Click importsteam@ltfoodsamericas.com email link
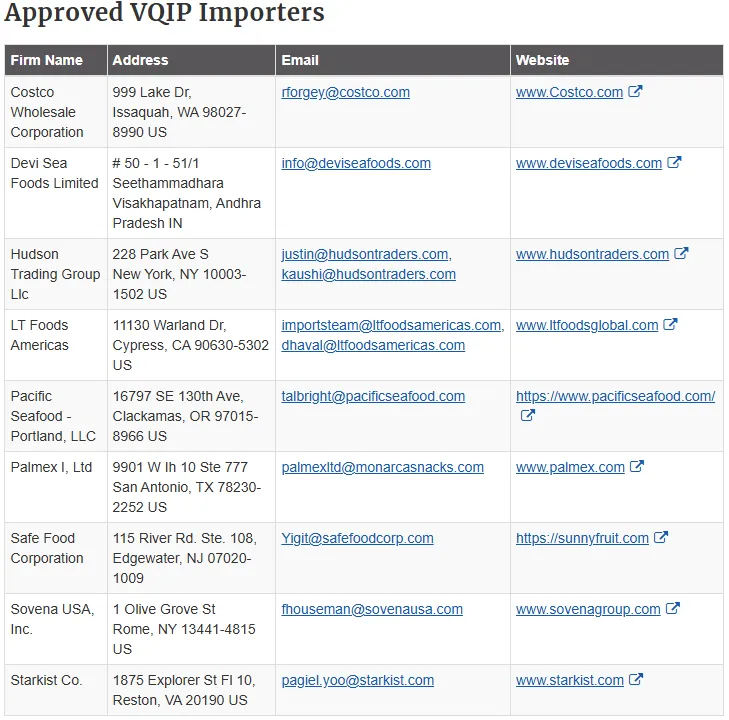 pyautogui.click(x=391, y=325)
